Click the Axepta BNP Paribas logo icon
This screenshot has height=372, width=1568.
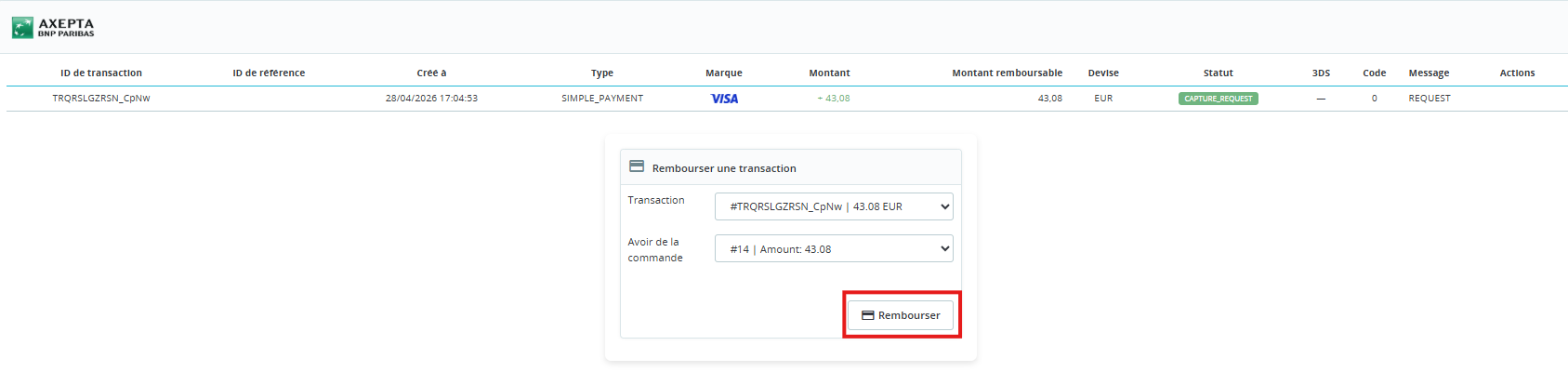(22, 28)
